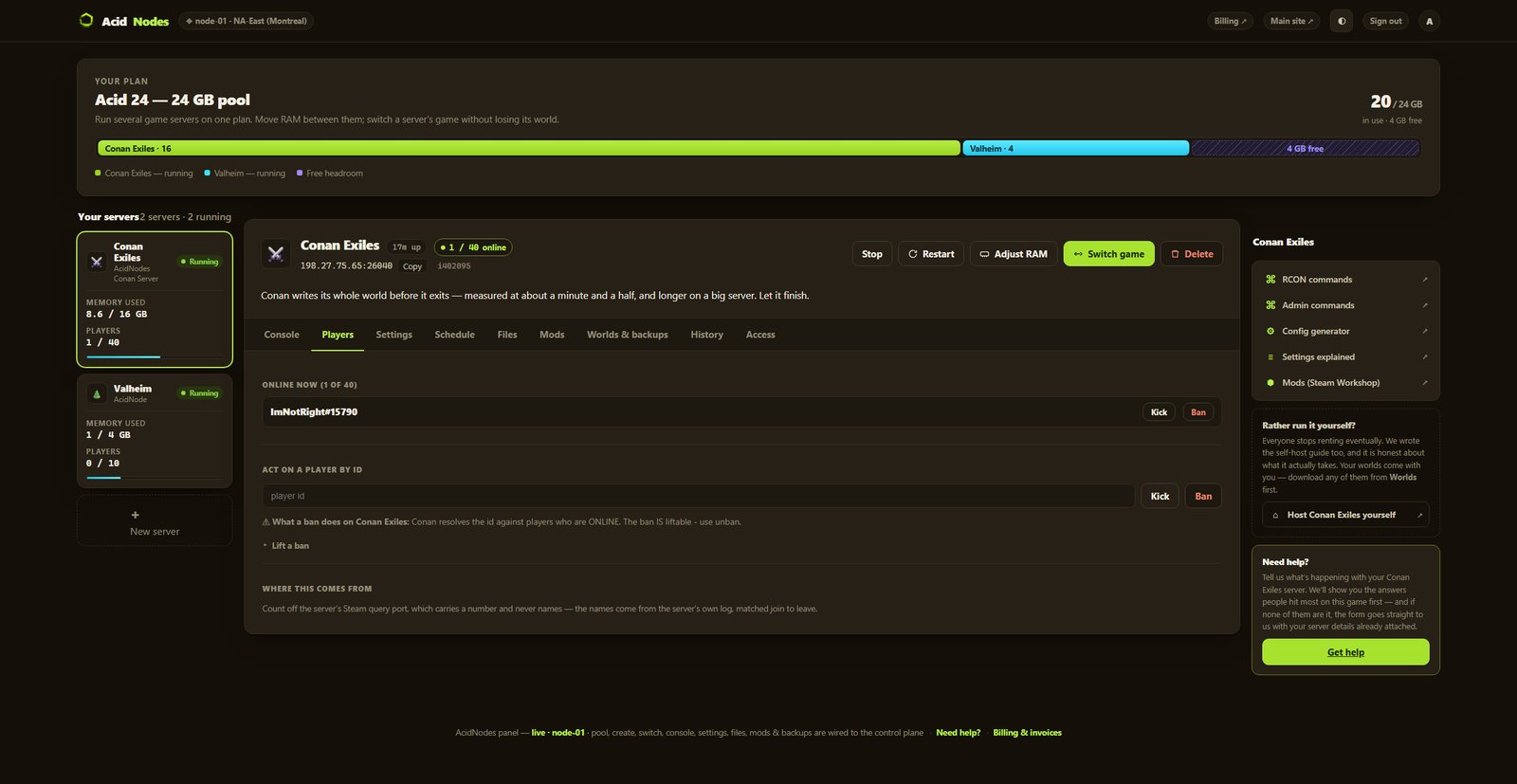Click the hexagon icon beside Mods (Steam Workshop)
The width and height of the screenshot is (1517, 784).
[1270, 383]
